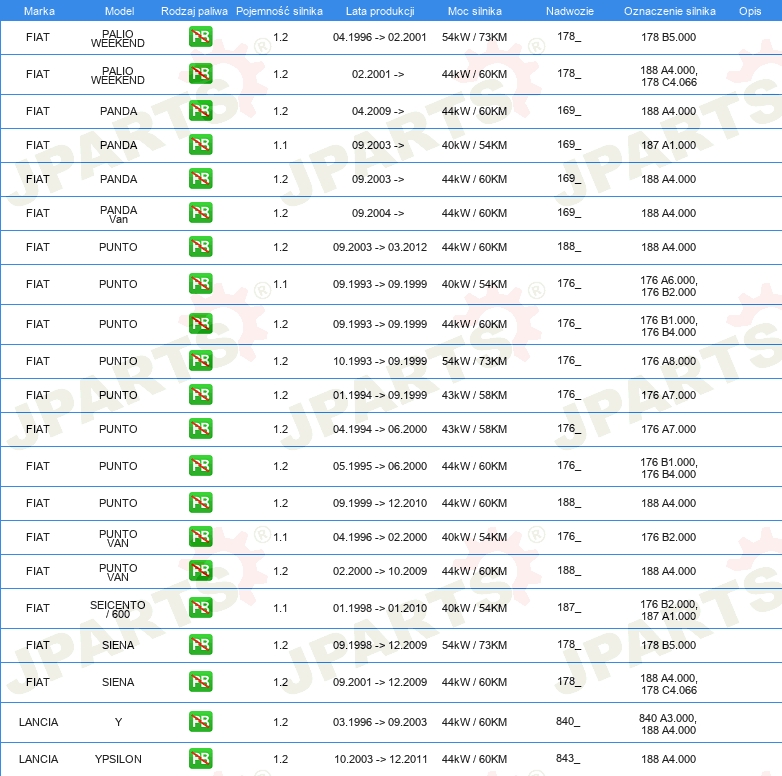Click the petrol icon in the Punto 09.2003 -> 03.2012 row
Screen dimensions: 782x776
point(200,247)
